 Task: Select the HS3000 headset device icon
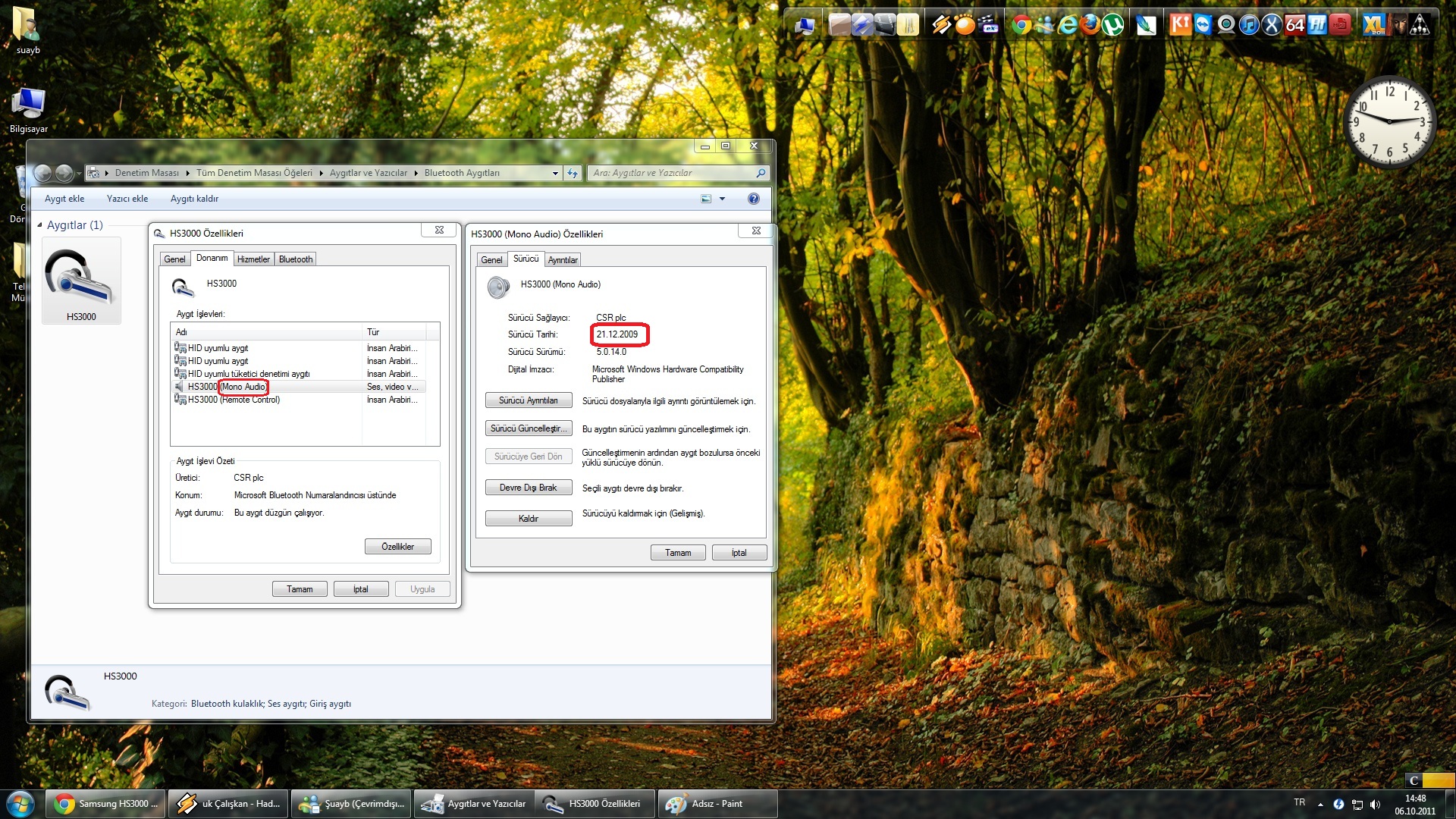[80, 281]
